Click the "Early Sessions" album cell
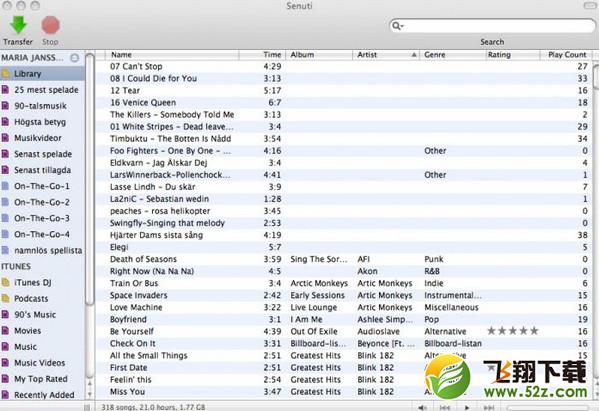Screen dimensions: 599x411 (x=317, y=295)
